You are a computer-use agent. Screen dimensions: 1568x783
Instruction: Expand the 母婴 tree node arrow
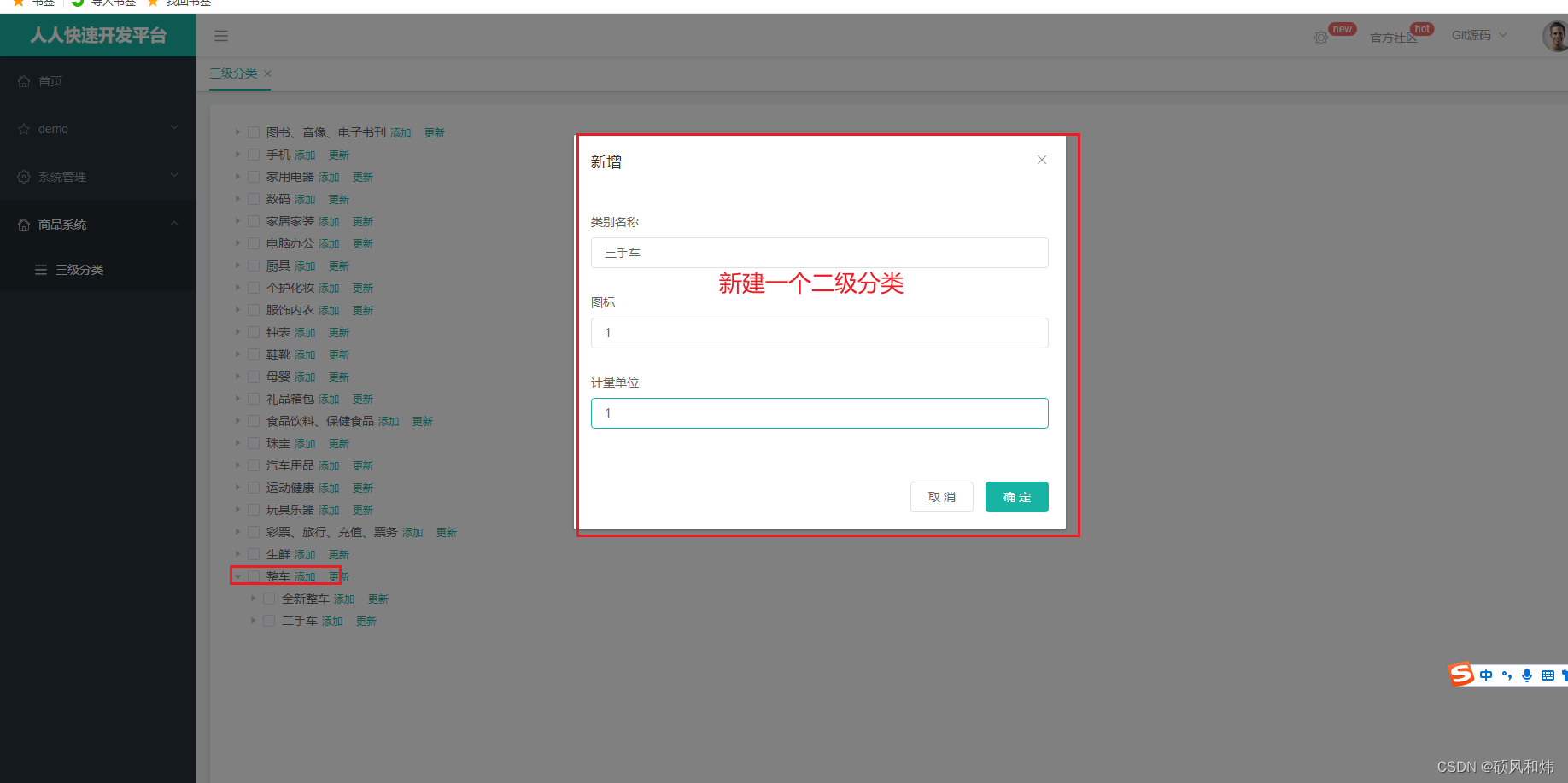[x=237, y=377]
